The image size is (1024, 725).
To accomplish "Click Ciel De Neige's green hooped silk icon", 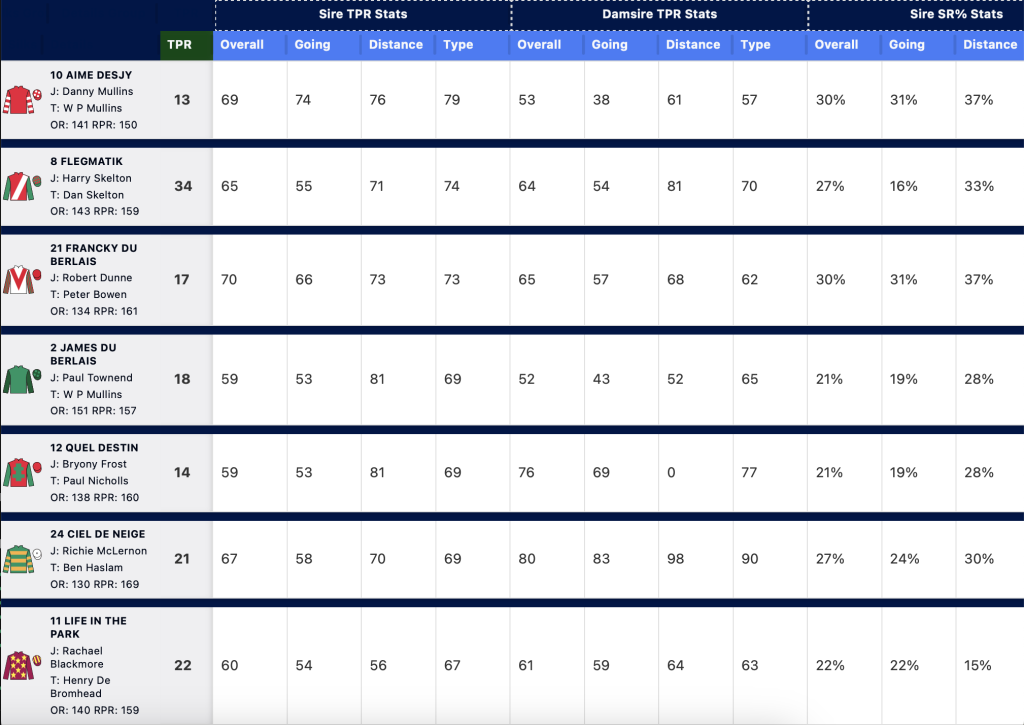I will (18, 559).
